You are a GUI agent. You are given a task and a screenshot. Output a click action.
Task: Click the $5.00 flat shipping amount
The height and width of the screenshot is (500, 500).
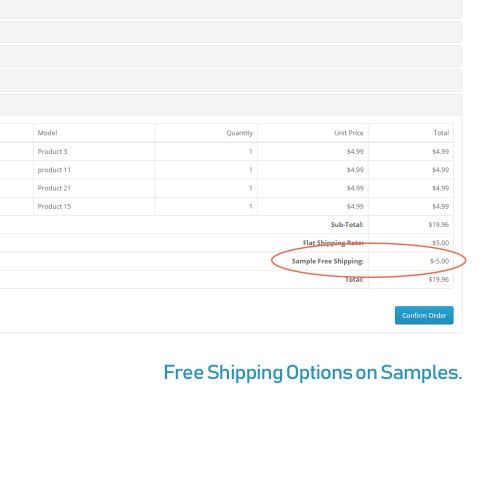click(441, 243)
